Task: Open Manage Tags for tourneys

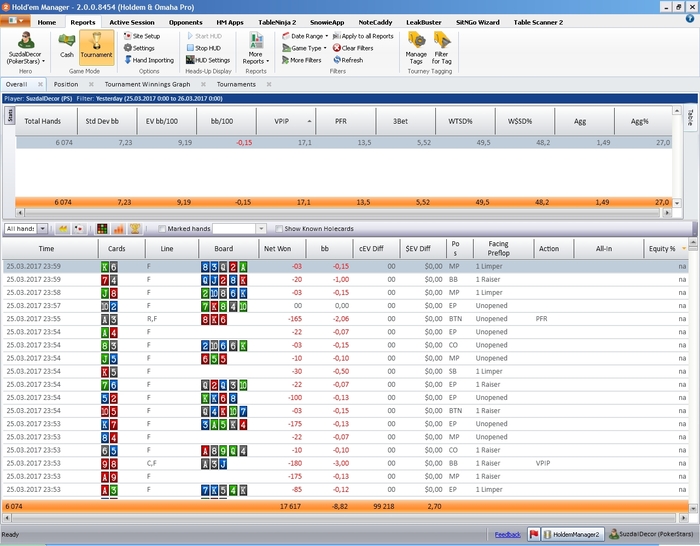Action: (416, 48)
